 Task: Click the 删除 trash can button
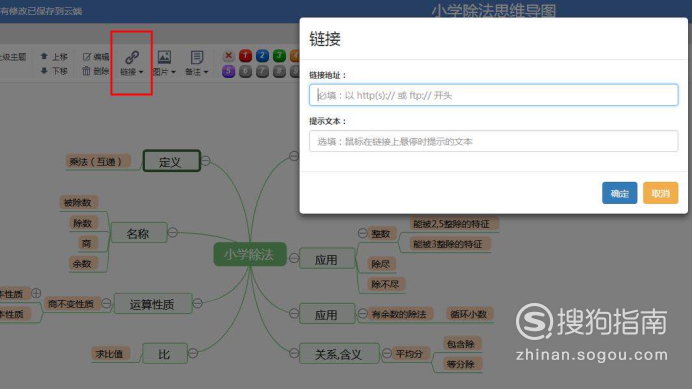(95, 71)
